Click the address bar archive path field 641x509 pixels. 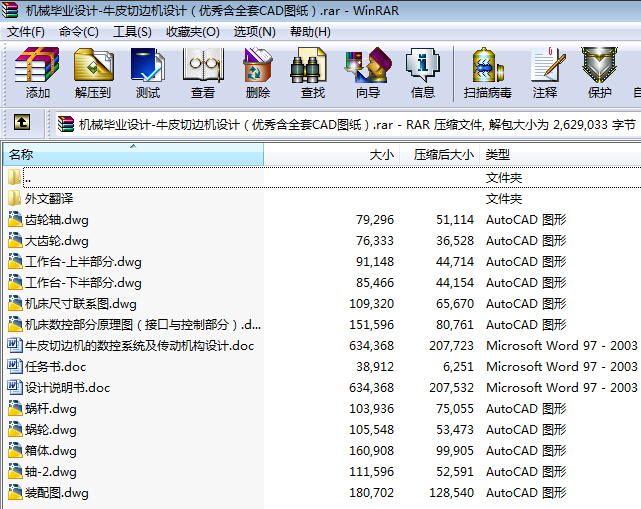pyautogui.click(x=348, y=124)
